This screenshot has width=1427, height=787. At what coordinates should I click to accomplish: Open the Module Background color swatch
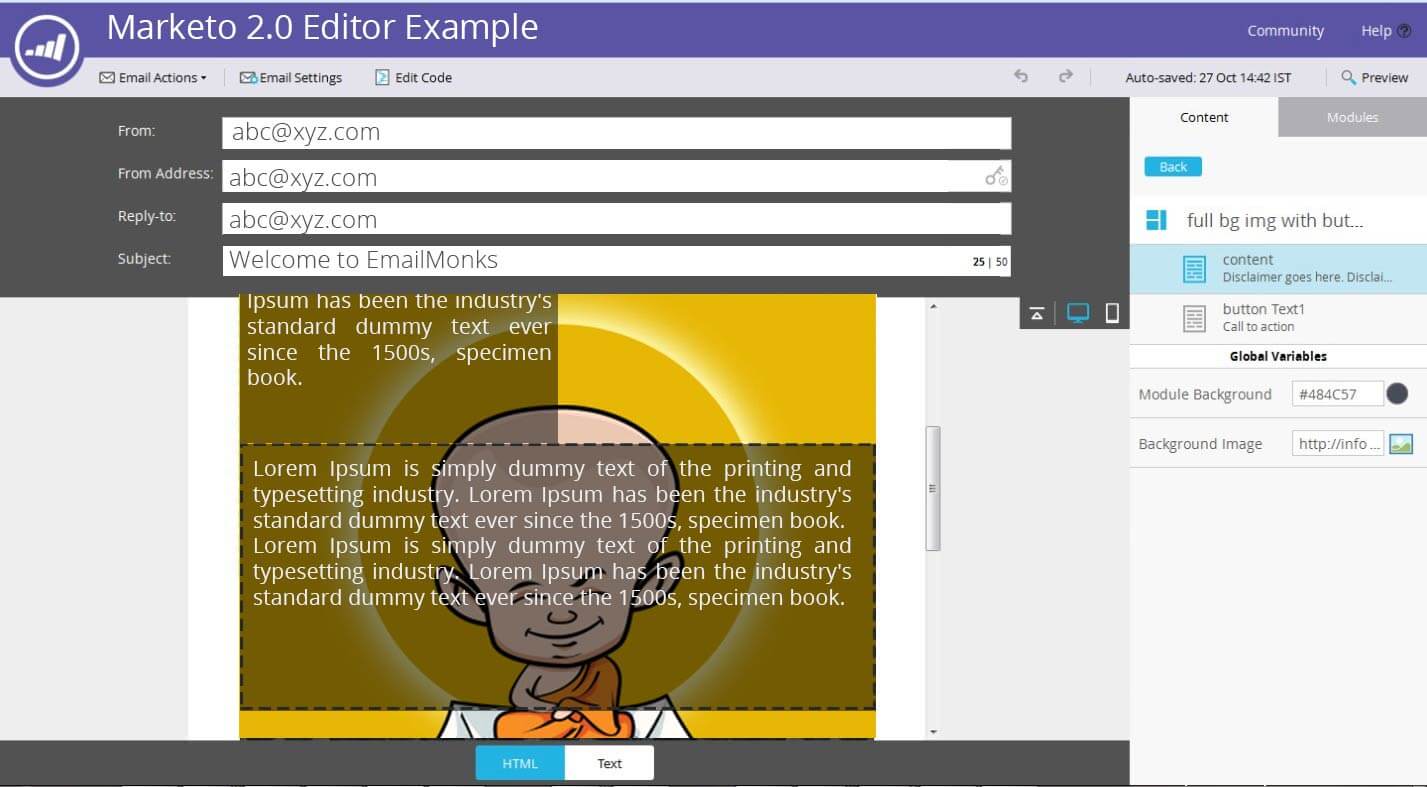(x=1398, y=394)
